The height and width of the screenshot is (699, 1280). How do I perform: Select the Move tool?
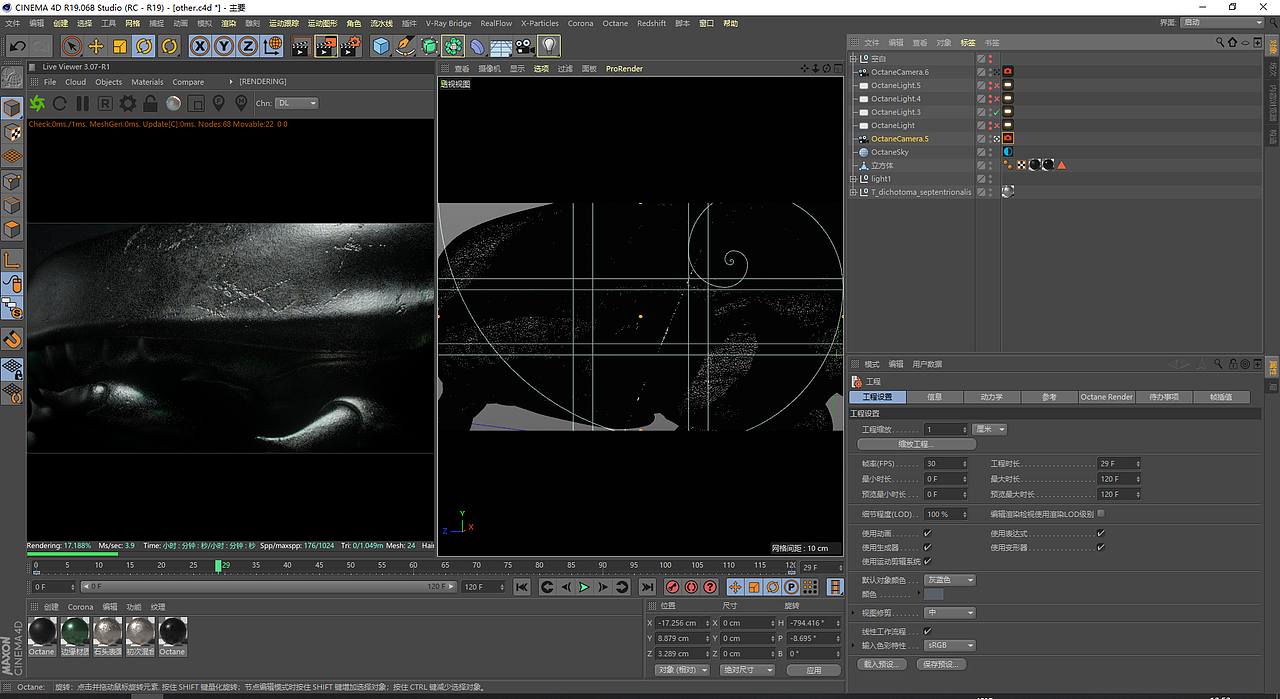(96, 46)
